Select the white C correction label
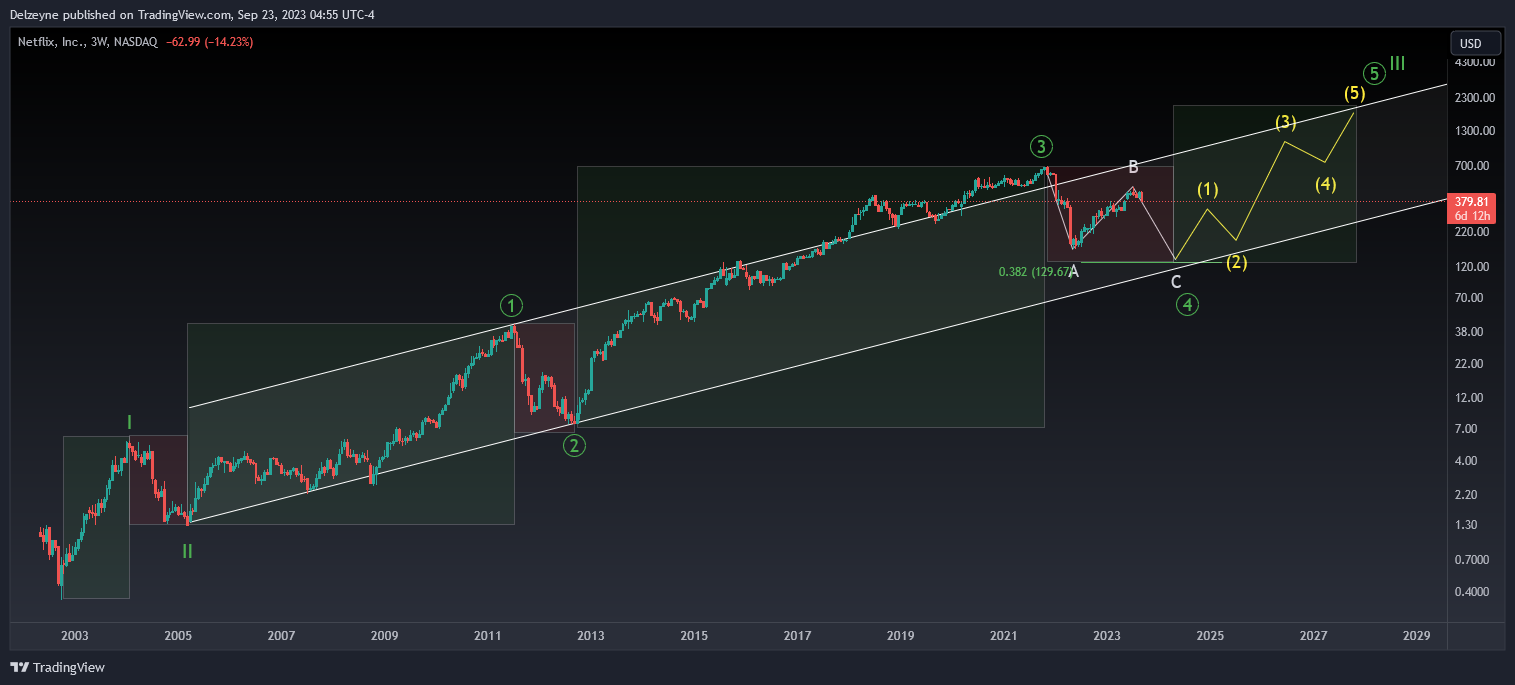 [x=1176, y=282]
